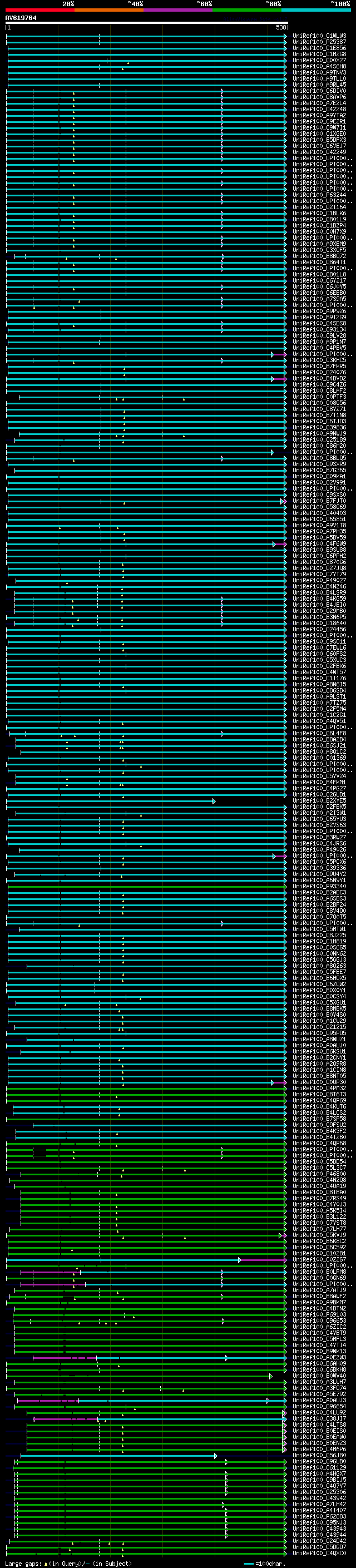
Task: Open UniRef100_A9TLL0 hit
Action: 319,78
